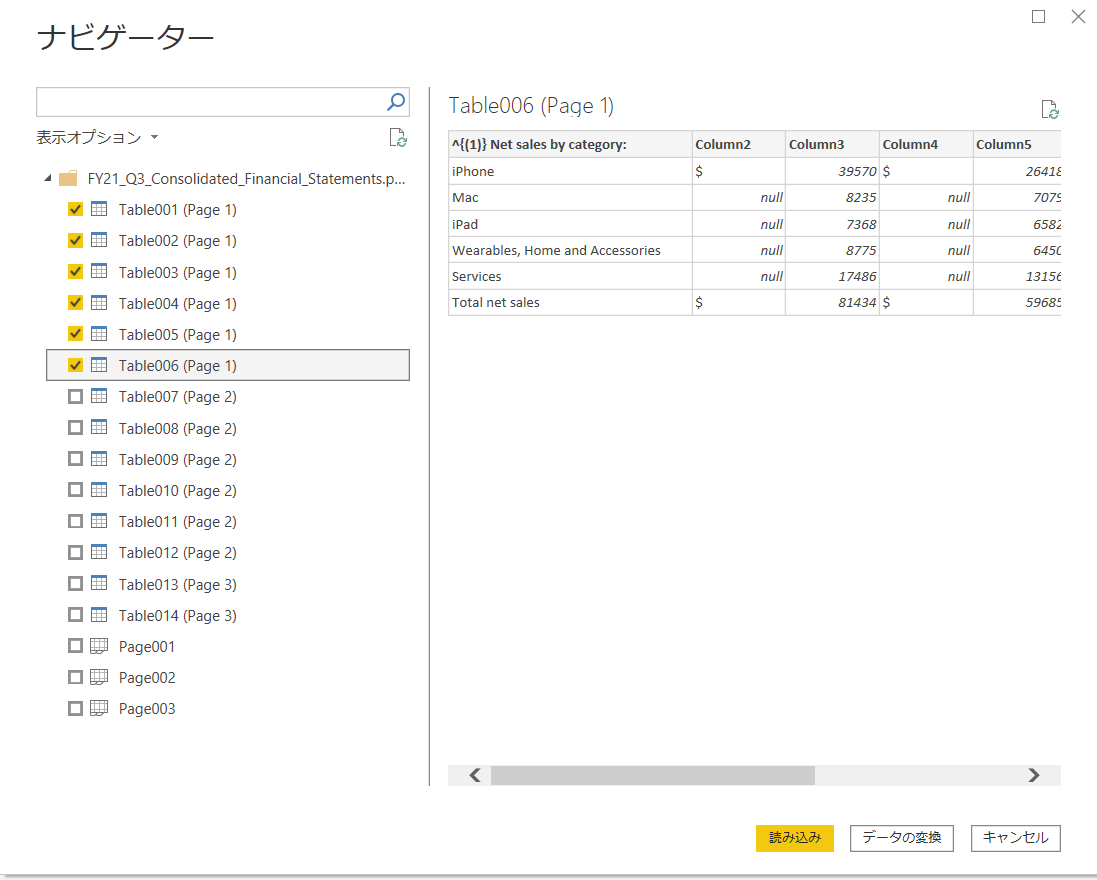Click the データの変換 button
This screenshot has height=880, width=1097.
point(902,838)
